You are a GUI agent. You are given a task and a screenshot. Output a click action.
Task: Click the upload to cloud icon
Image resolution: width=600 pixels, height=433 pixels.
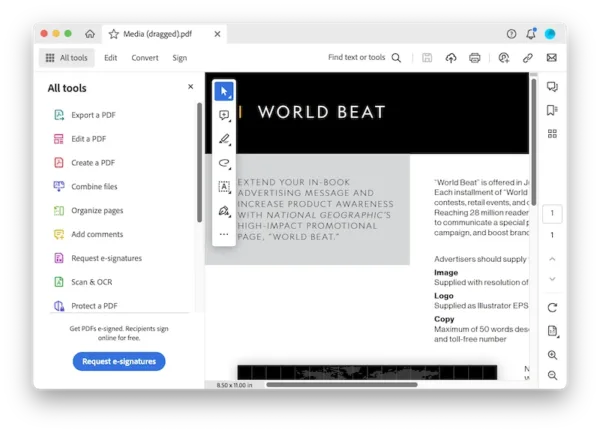pyautogui.click(x=451, y=58)
